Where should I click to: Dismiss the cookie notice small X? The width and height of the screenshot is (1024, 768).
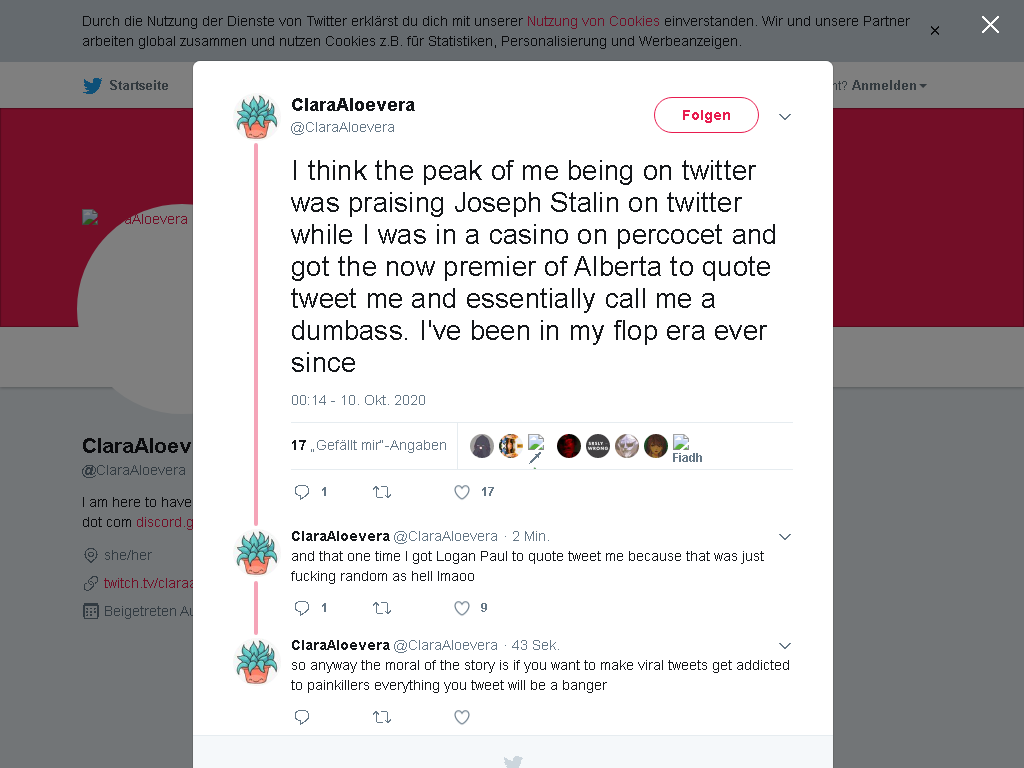935,31
